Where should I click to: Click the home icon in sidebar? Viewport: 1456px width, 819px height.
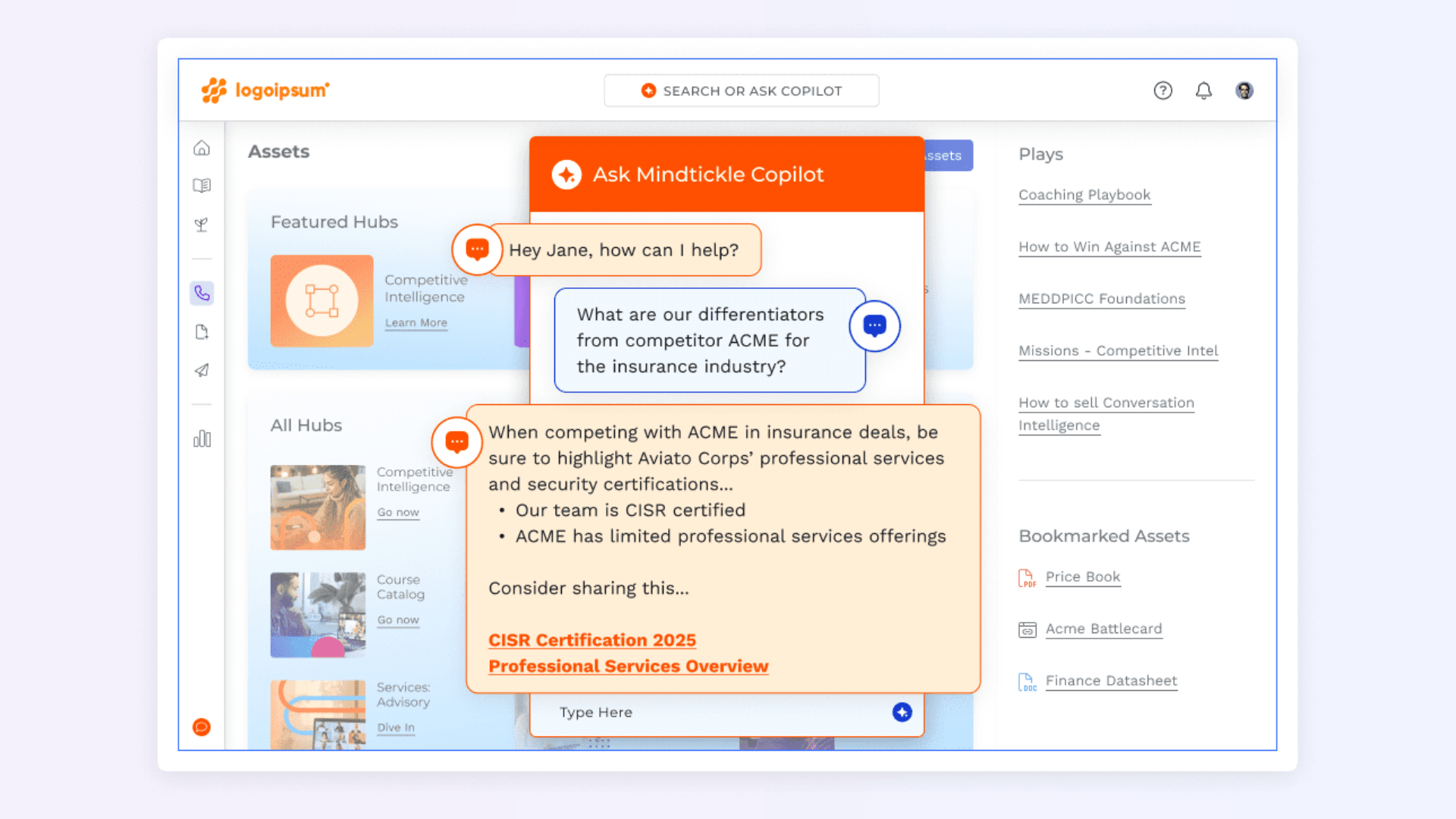202,148
